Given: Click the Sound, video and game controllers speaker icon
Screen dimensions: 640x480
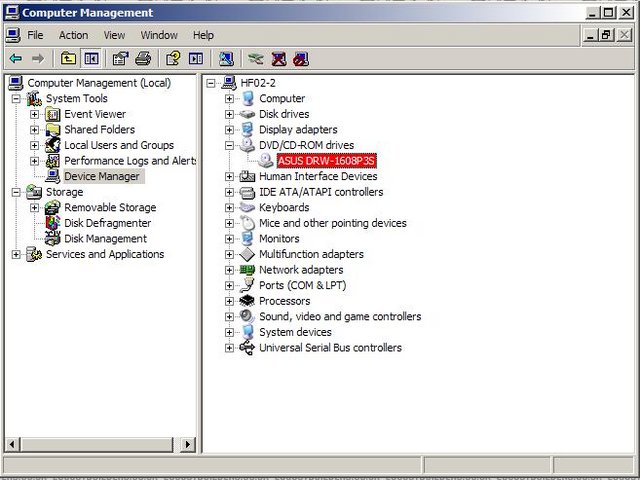Looking at the screenshot, I should click(x=247, y=316).
